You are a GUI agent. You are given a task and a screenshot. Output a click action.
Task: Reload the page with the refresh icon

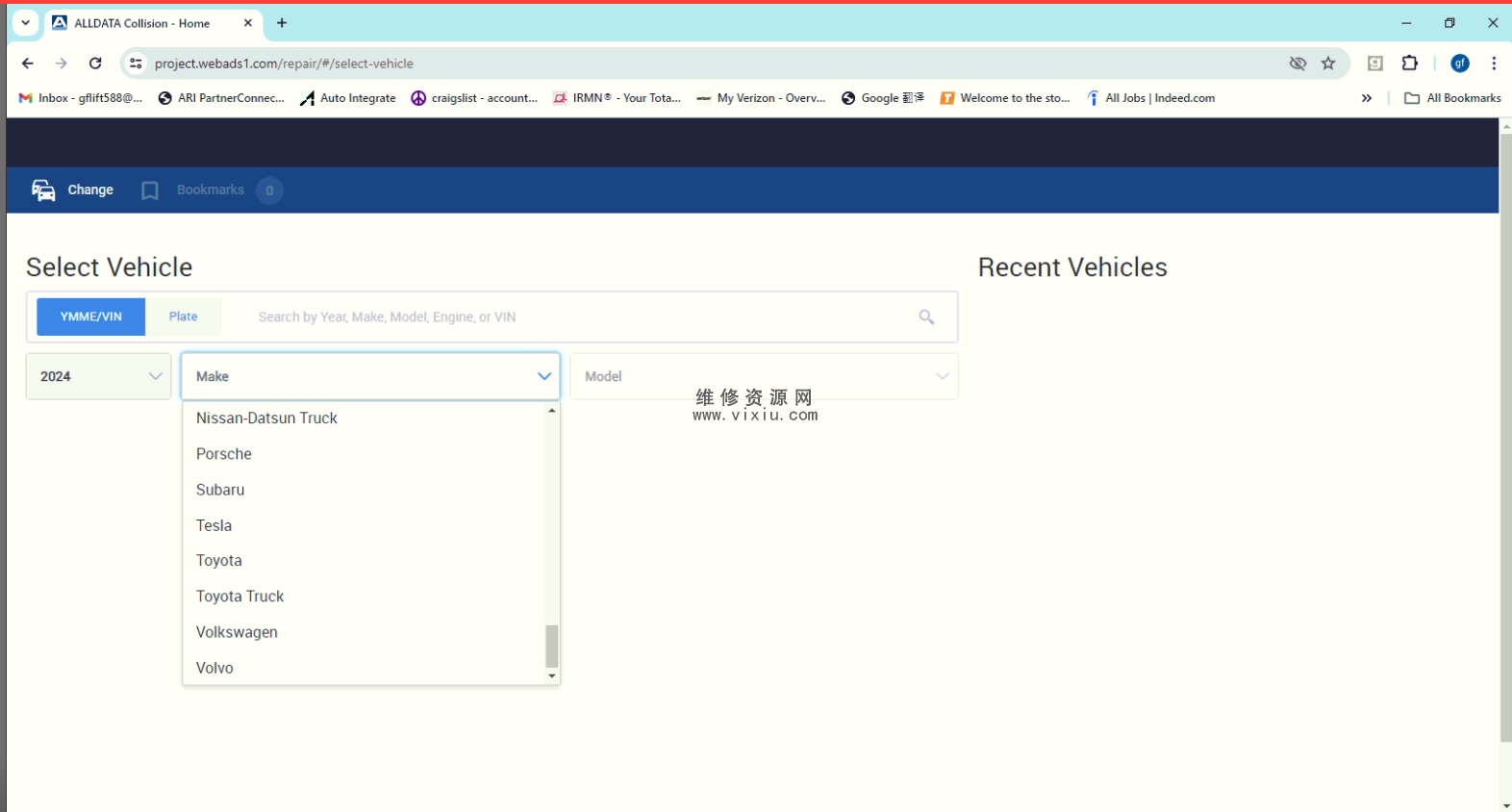(x=95, y=63)
